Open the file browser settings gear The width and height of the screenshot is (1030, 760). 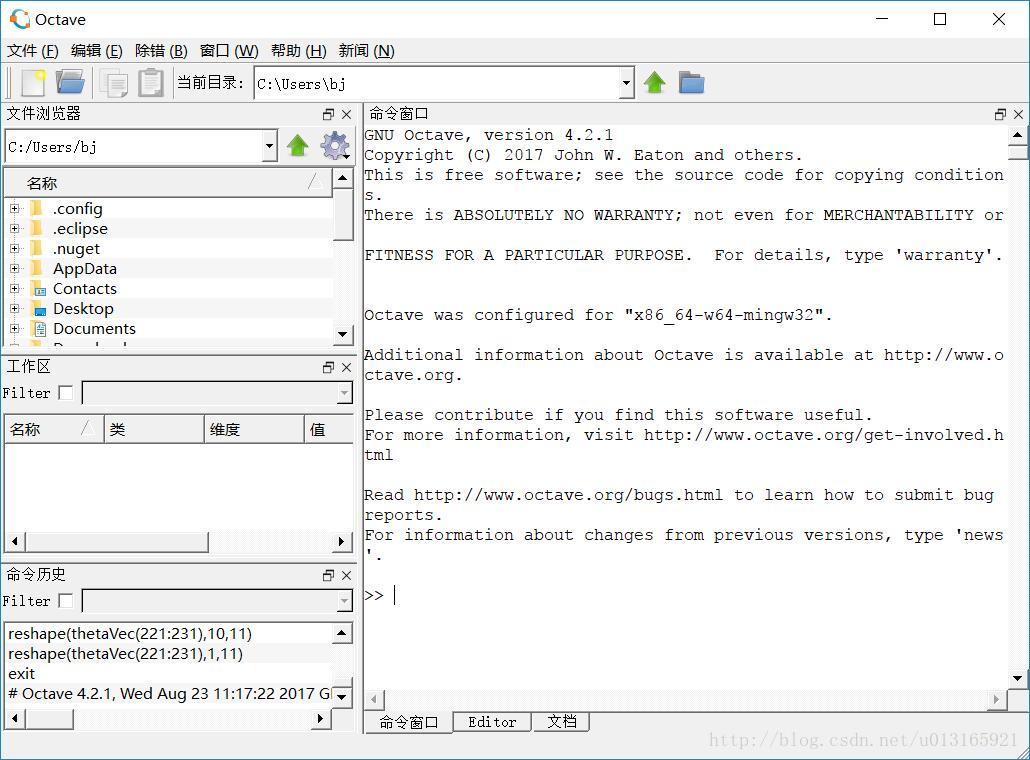334,146
